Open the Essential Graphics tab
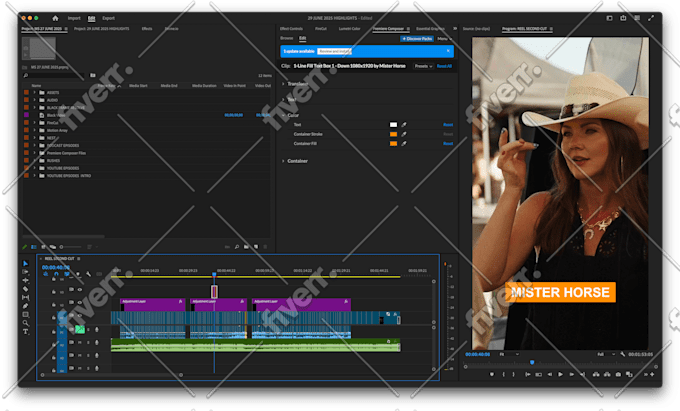 pyautogui.click(x=430, y=29)
